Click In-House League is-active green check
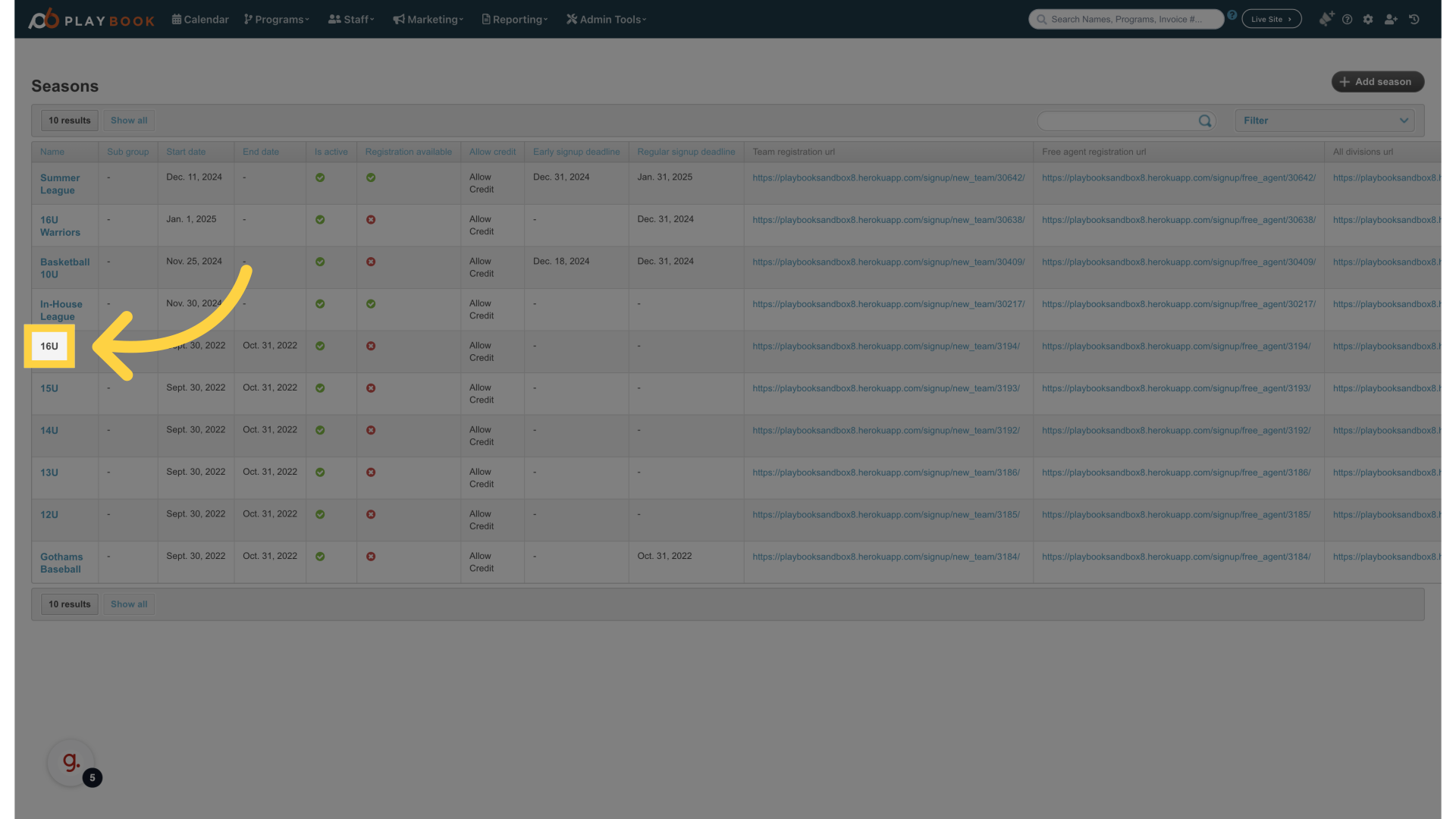1456x819 pixels. coord(320,304)
